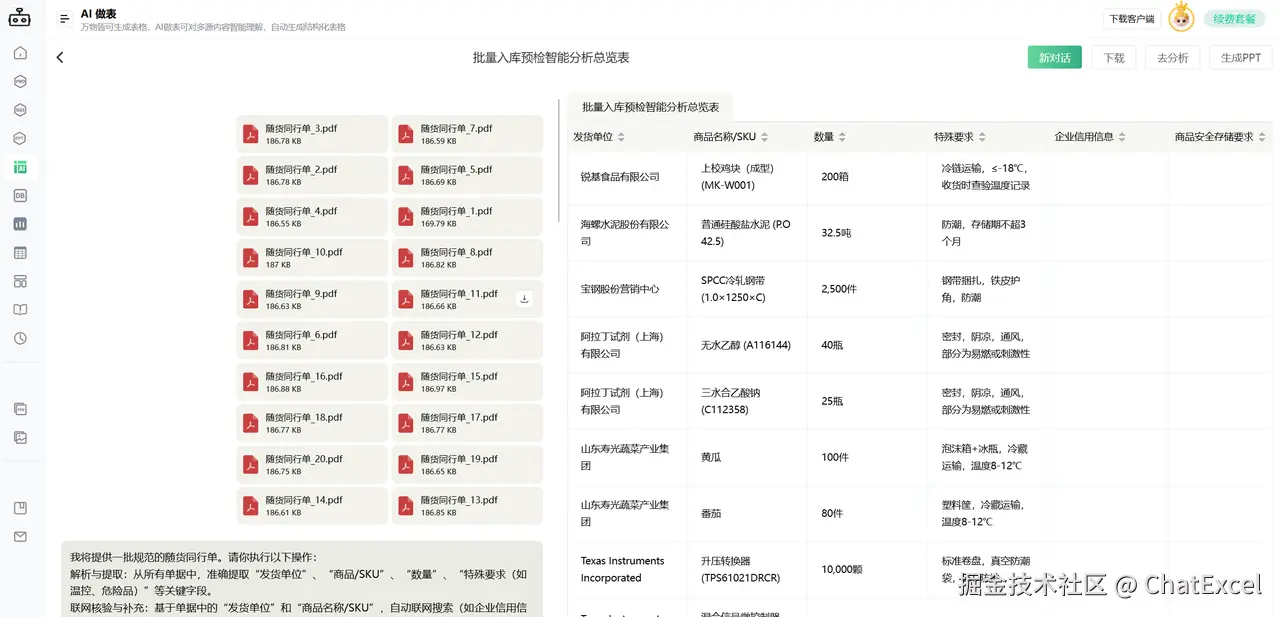Open file 随货同行单_17.pdf
1280x617 pixels.
(x=467, y=423)
